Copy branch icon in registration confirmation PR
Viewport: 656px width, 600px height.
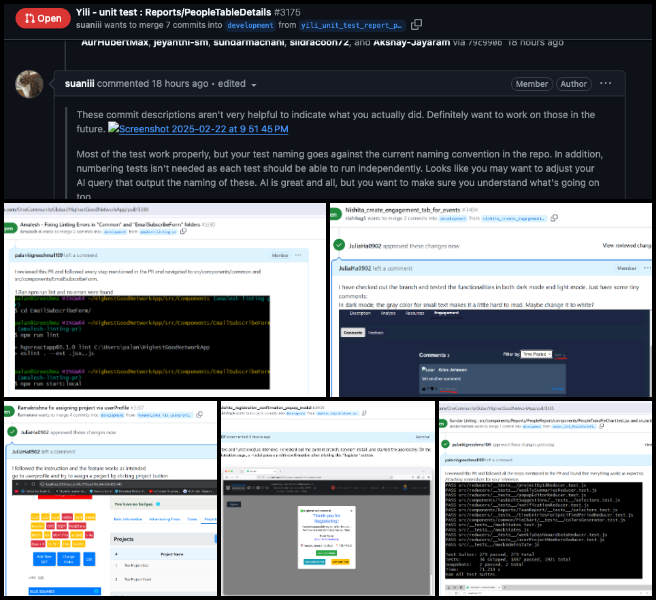coord(364,413)
